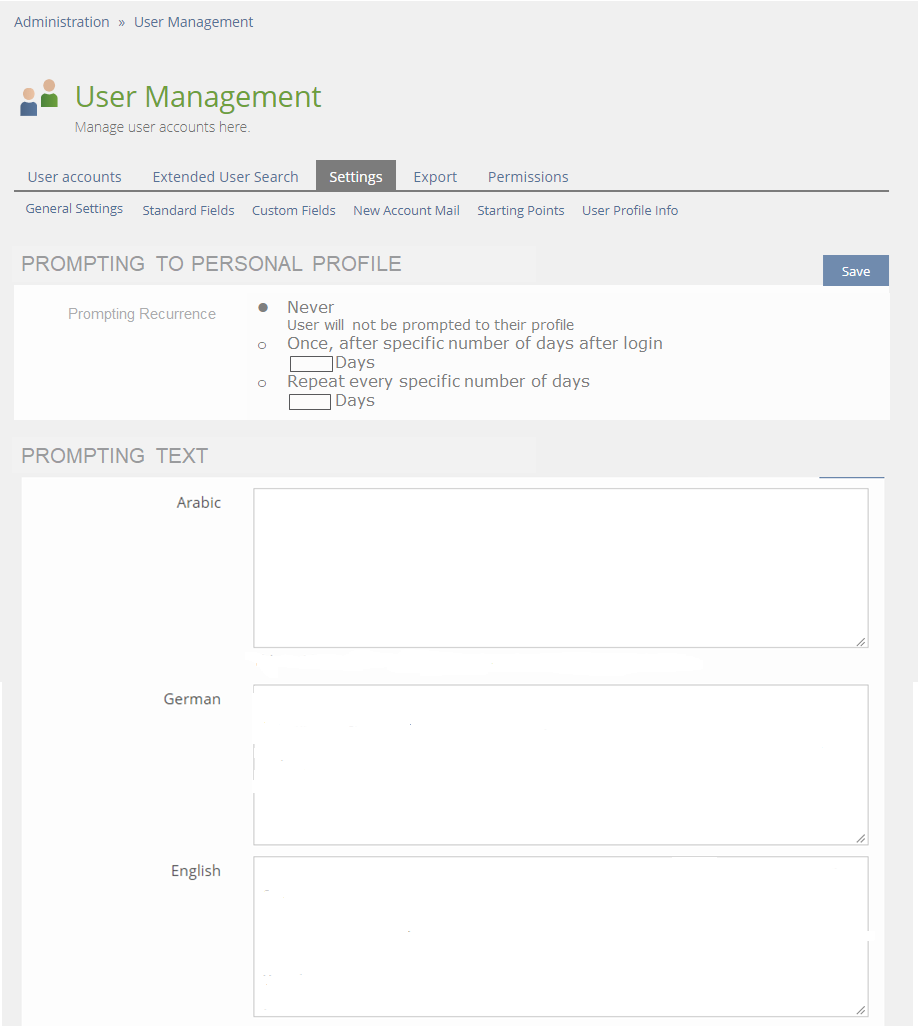
Task: Open the User accounts tab
Action: [75, 177]
